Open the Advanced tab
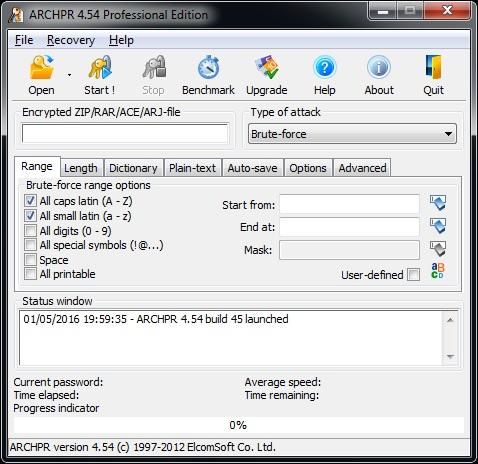Image resolution: width=478 pixels, height=464 pixels. 362,168
